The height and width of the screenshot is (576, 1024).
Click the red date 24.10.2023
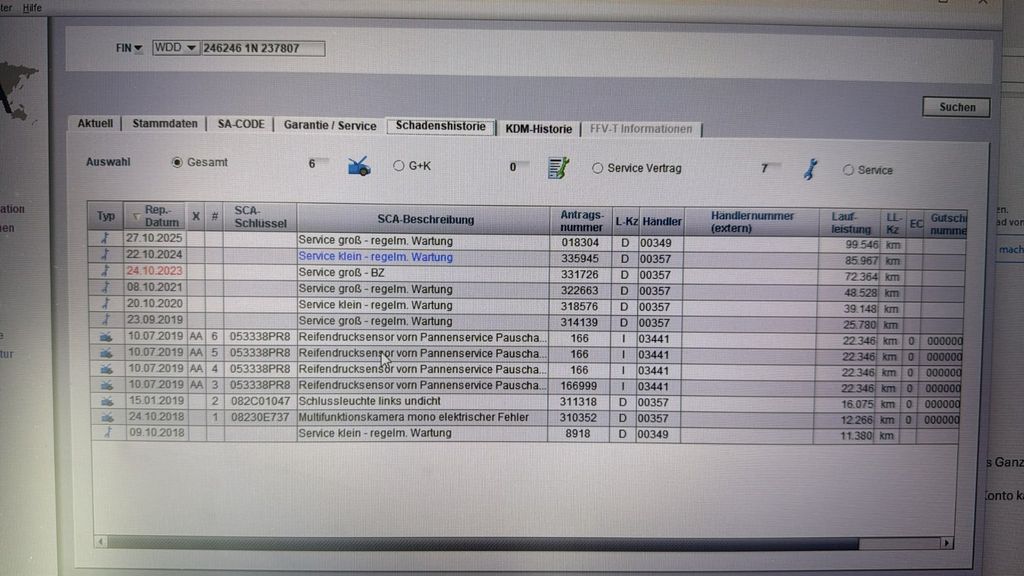coord(155,271)
